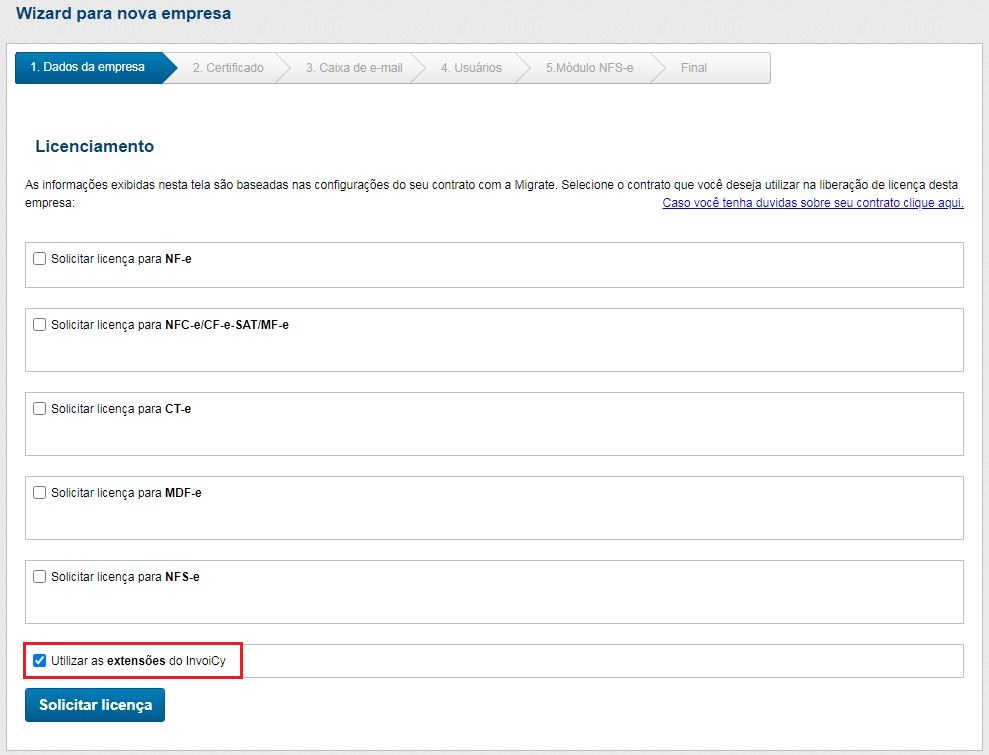989x755 pixels.
Task: Enable the NF-e license checkbox
Action: point(40,259)
